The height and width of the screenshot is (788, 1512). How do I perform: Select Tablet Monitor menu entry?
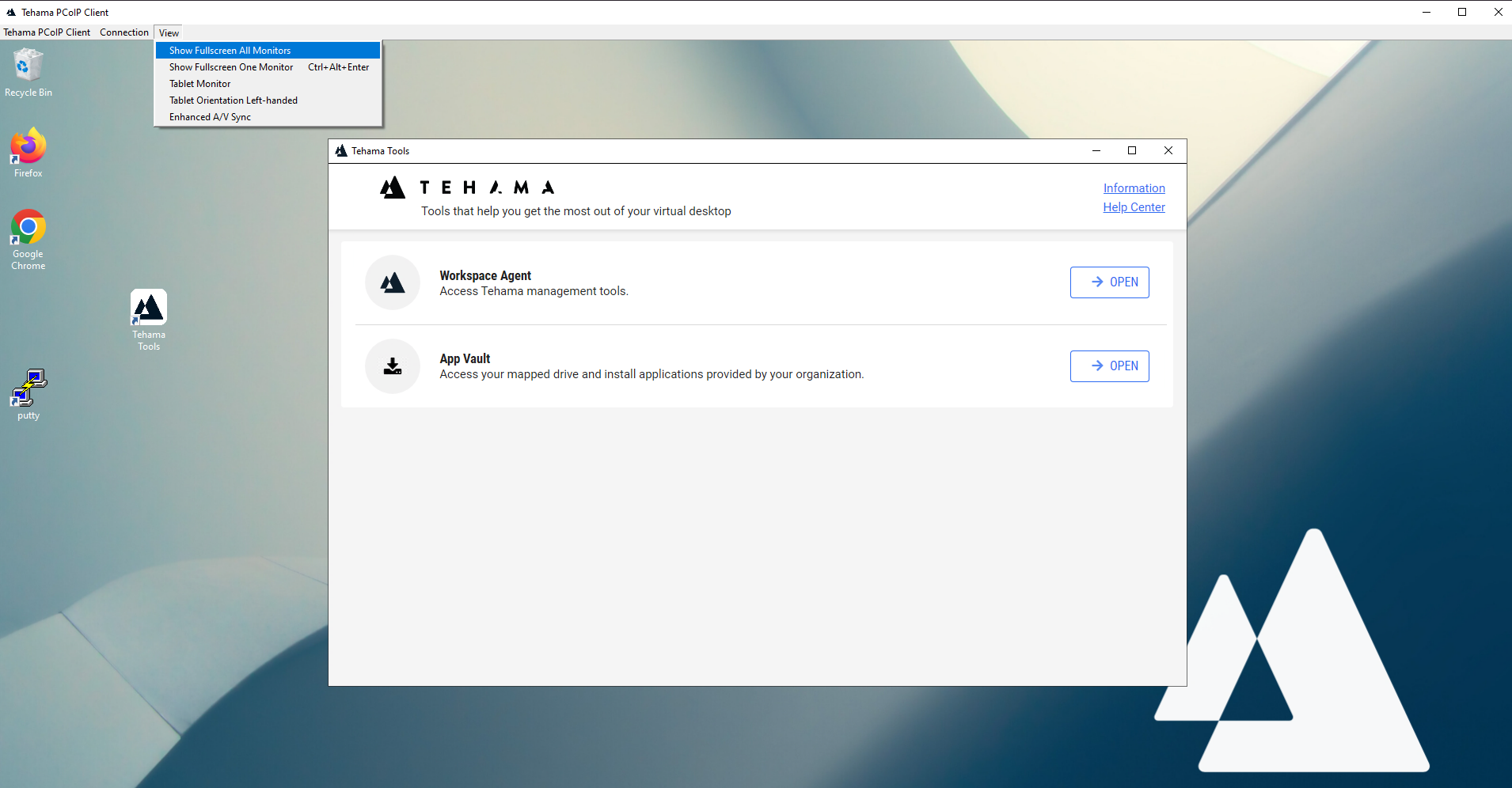tap(268, 84)
